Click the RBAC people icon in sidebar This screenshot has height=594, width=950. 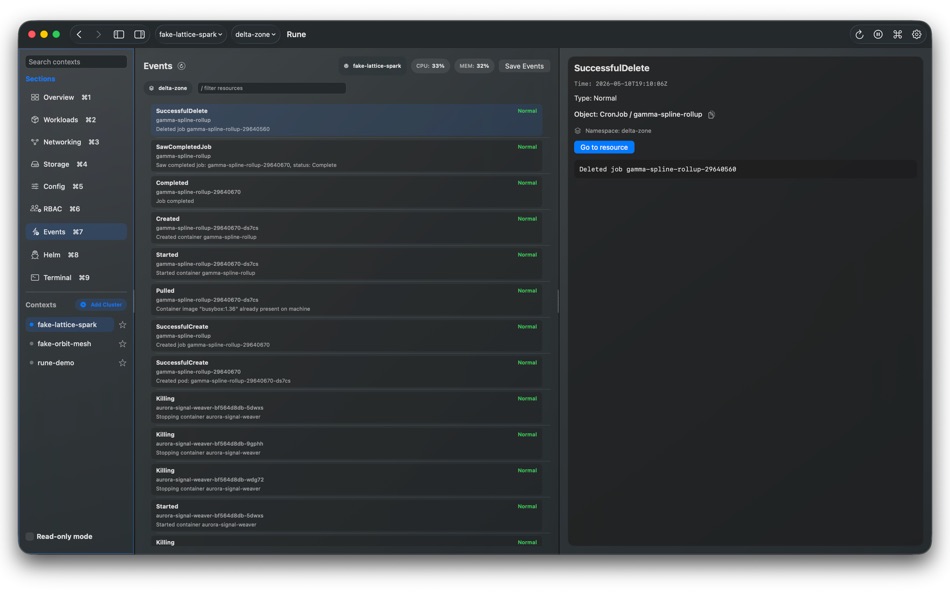(x=35, y=209)
